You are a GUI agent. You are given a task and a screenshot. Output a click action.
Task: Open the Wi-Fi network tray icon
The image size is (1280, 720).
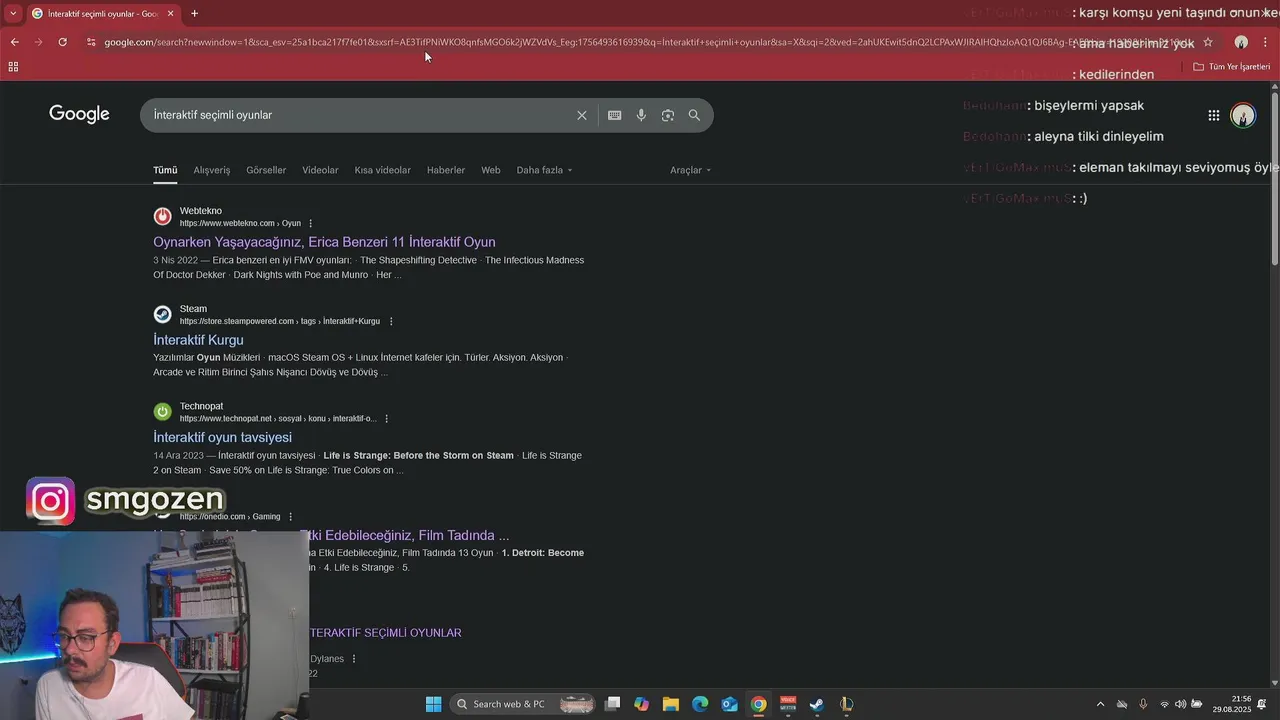pyautogui.click(x=1164, y=704)
